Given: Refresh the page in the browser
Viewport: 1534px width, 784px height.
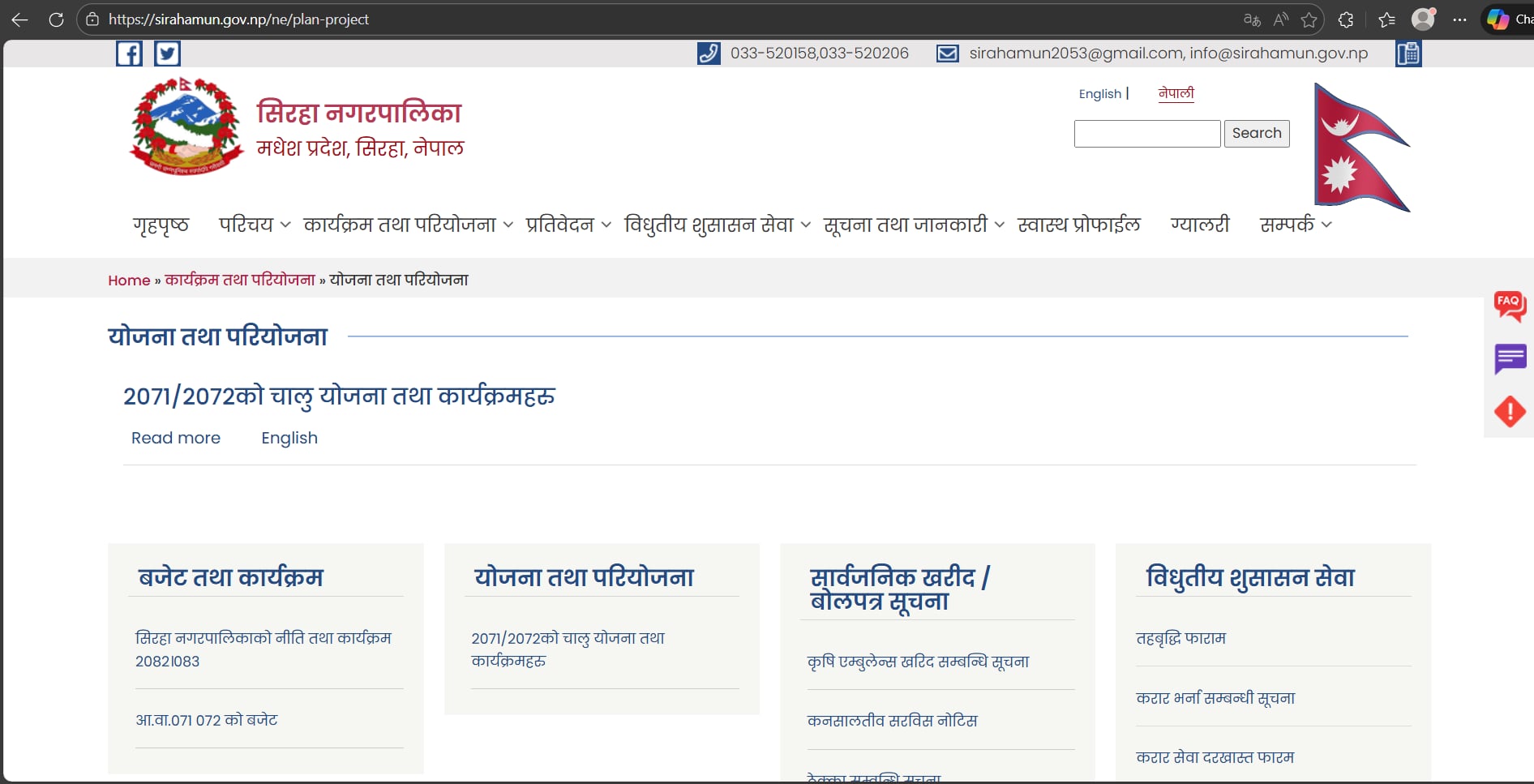Looking at the screenshot, I should pyautogui.click(x=56, y=19).
